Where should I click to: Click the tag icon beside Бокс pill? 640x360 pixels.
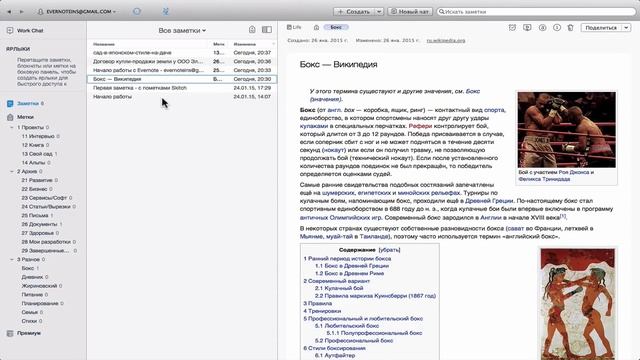(x=316, y=27)
